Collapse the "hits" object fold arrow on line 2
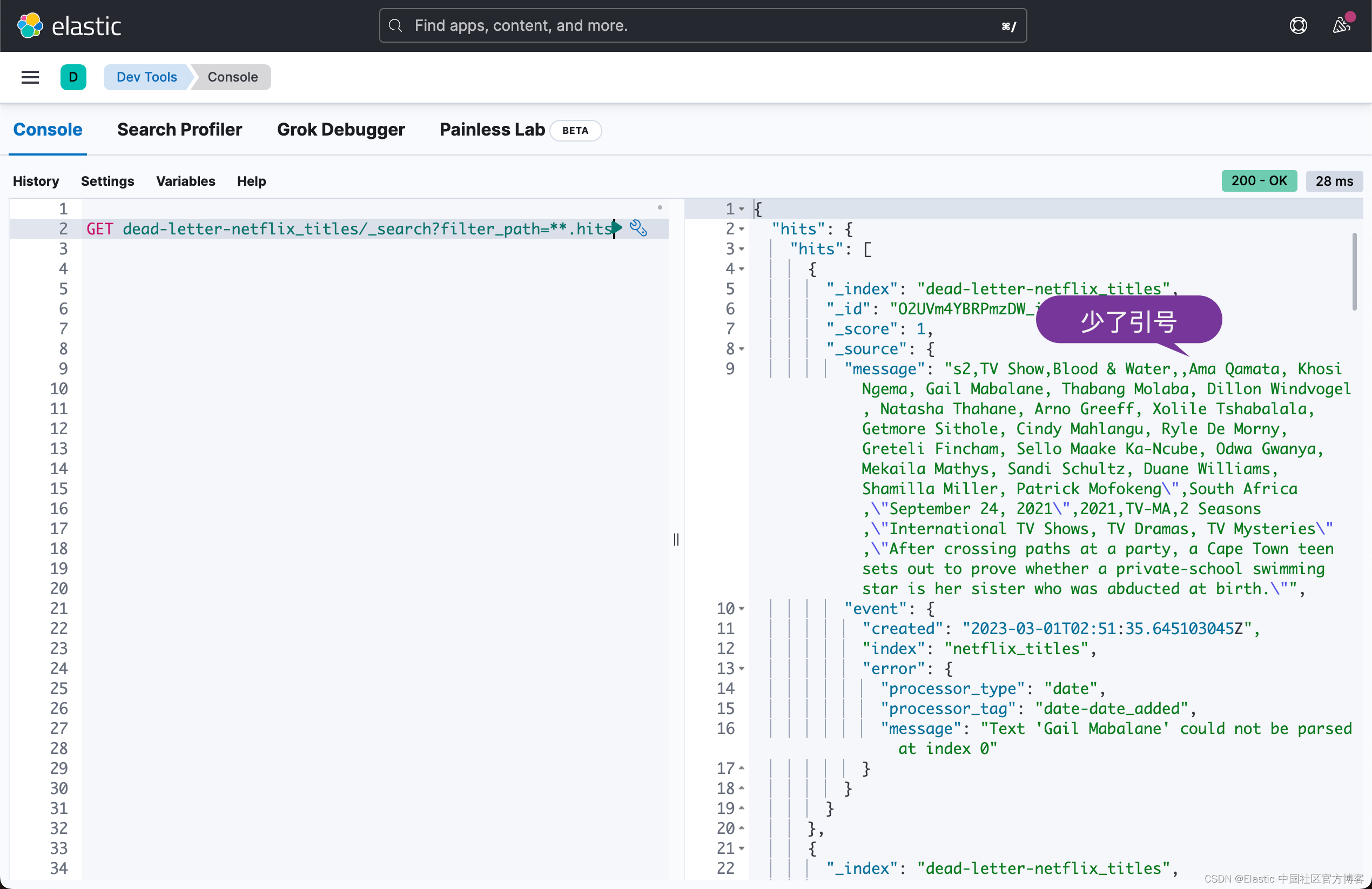 tap(742, 229)
